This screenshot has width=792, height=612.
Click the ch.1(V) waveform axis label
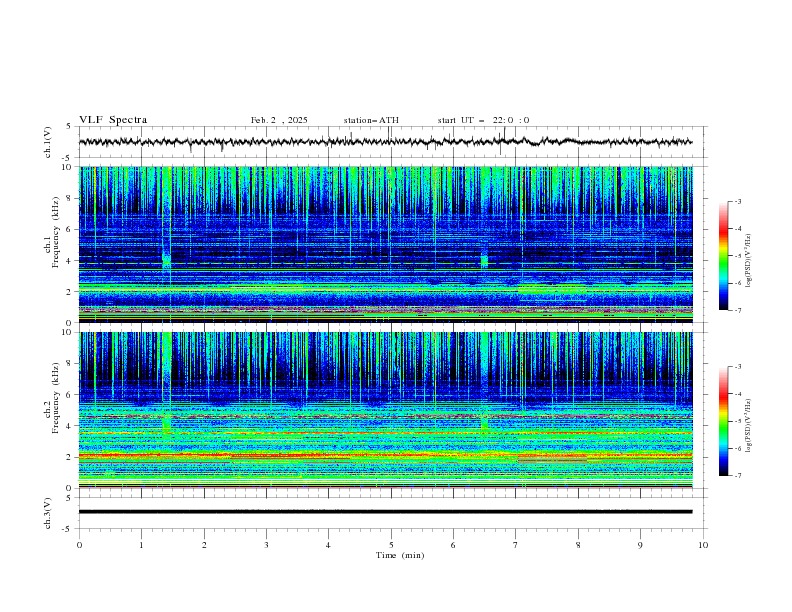48,142
